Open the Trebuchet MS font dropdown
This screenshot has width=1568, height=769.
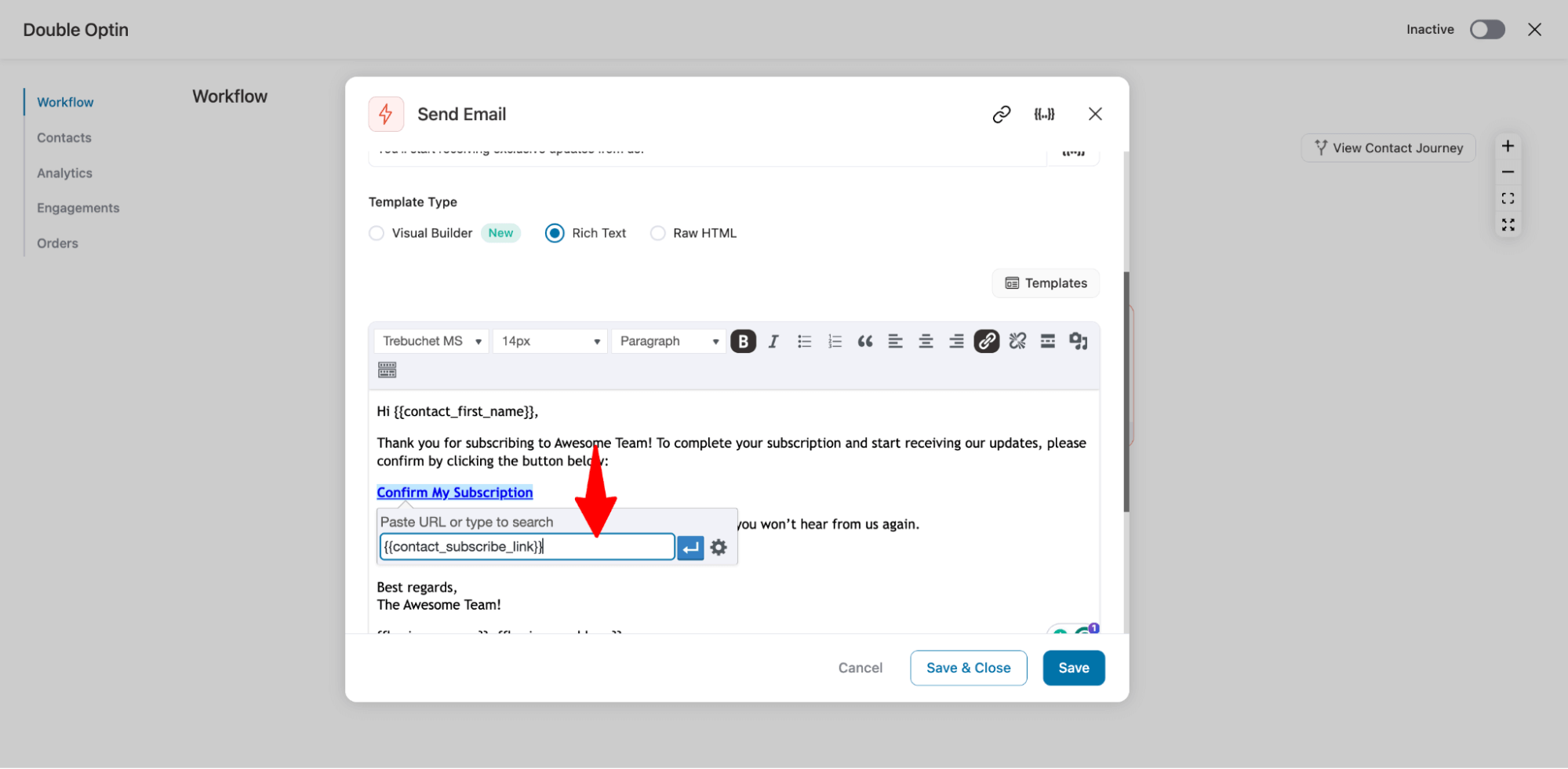click(431, 341)
